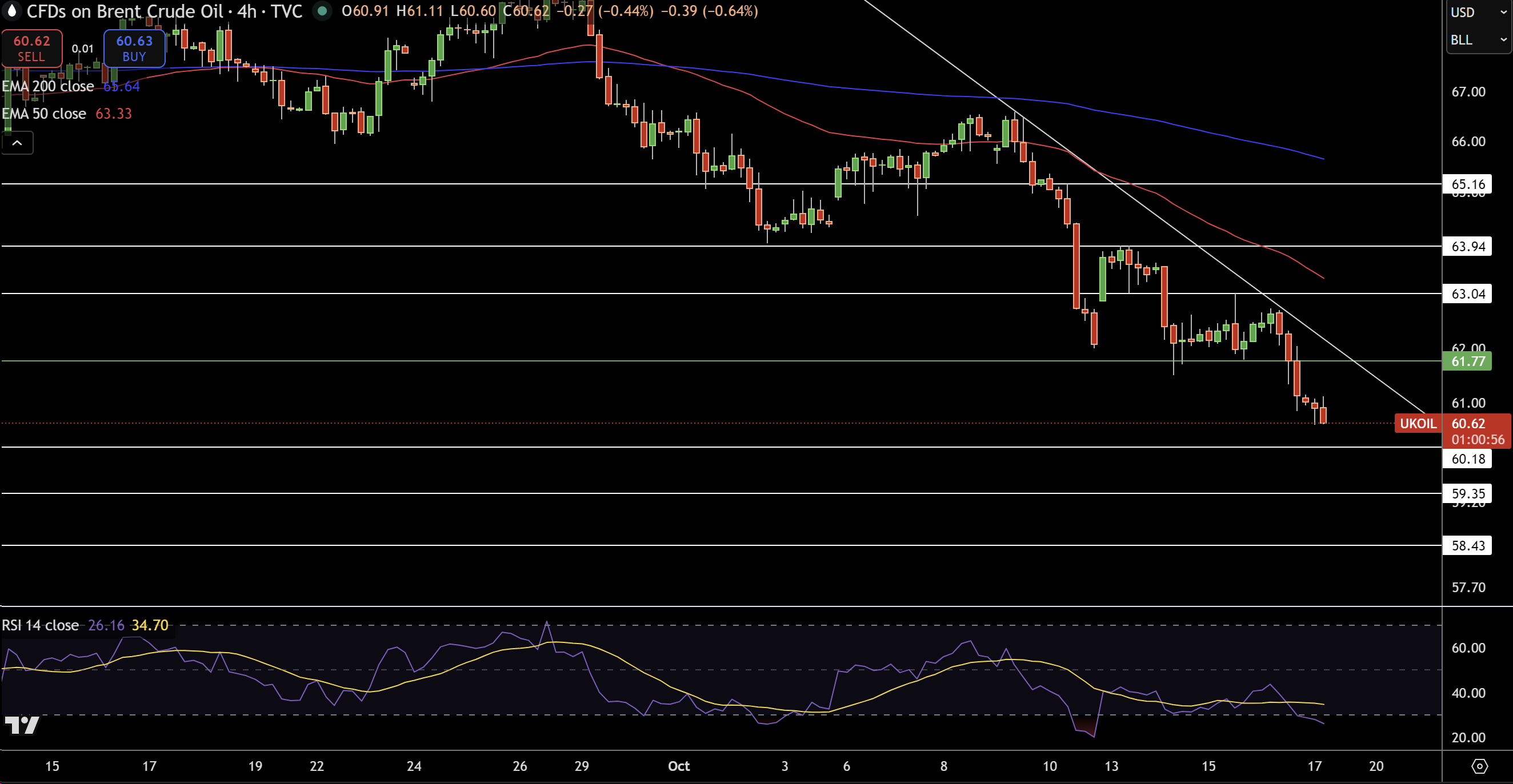
Task: Select the 58.43 horizontal line price label
Action: tap(1467, 546)
